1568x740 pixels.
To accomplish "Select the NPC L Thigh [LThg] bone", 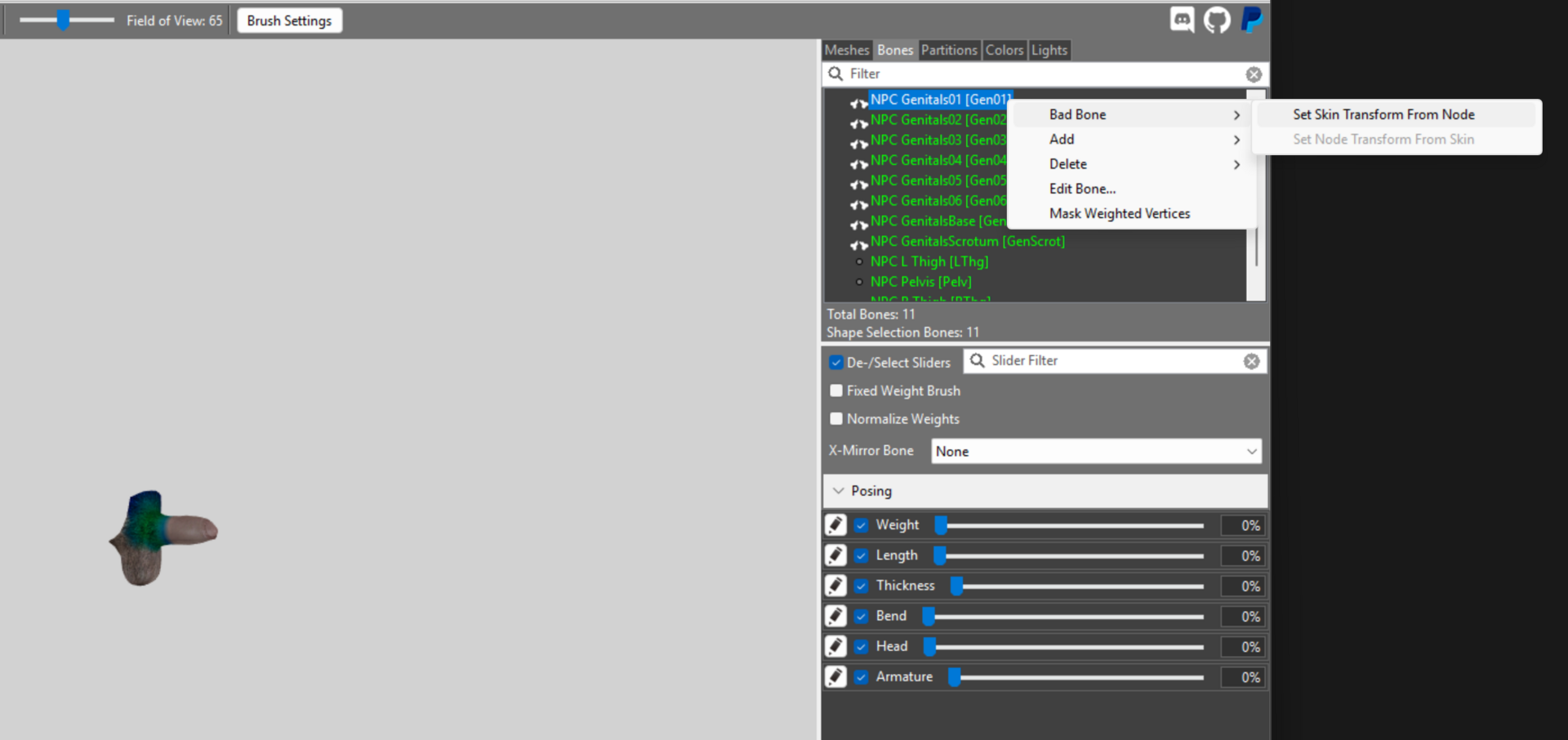I will click(x=929, y=261).
